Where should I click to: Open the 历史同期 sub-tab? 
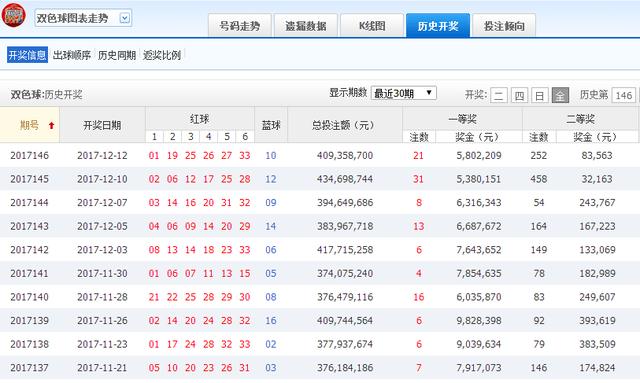click(117, 55)
